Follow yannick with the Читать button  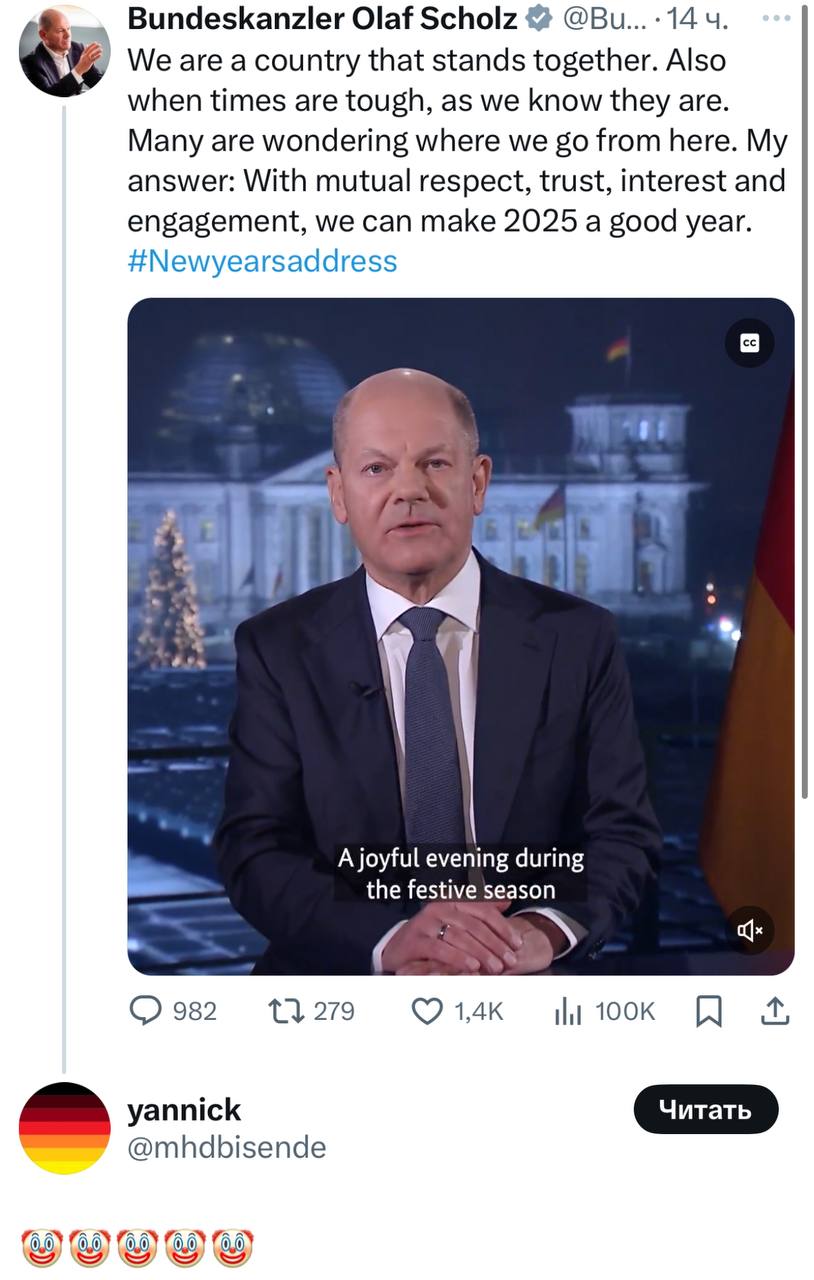705,1109
